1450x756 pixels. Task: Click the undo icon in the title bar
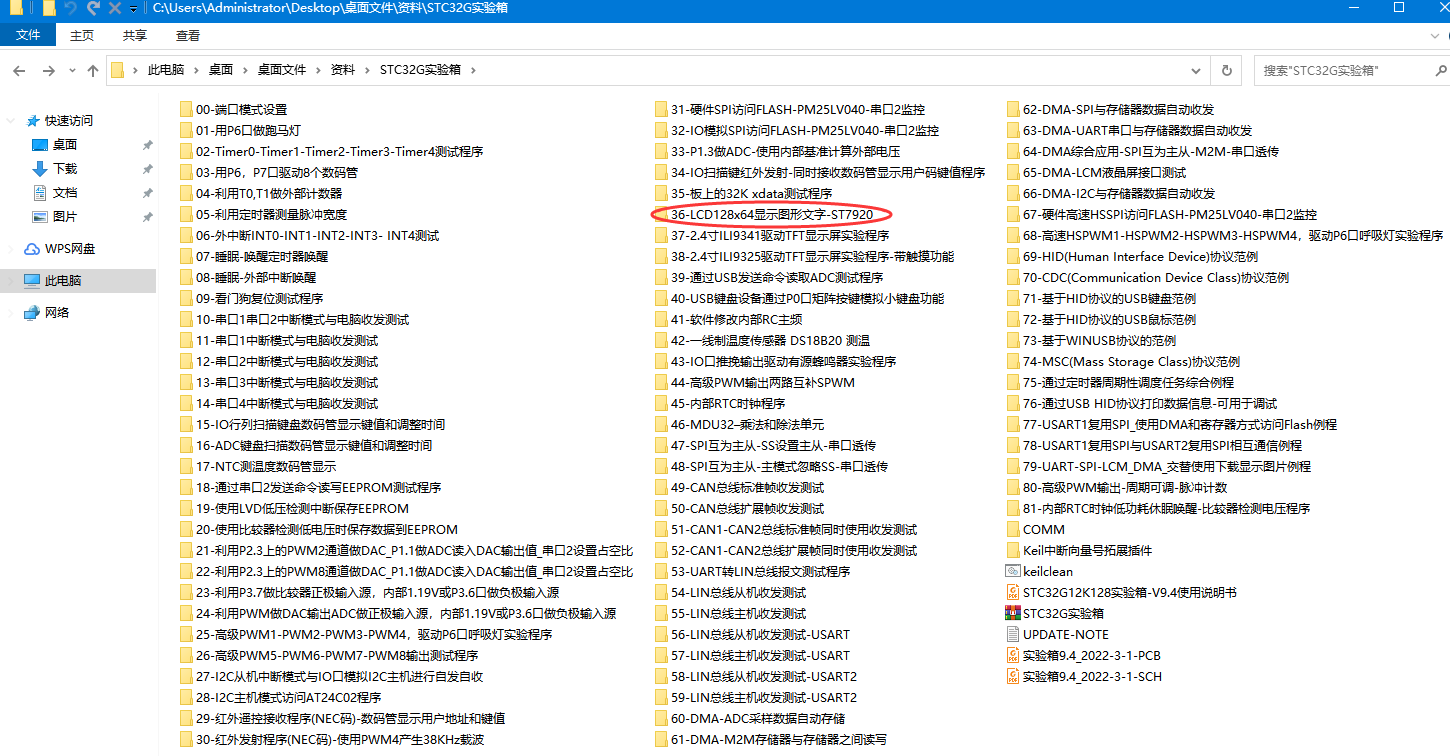(70, 8)
